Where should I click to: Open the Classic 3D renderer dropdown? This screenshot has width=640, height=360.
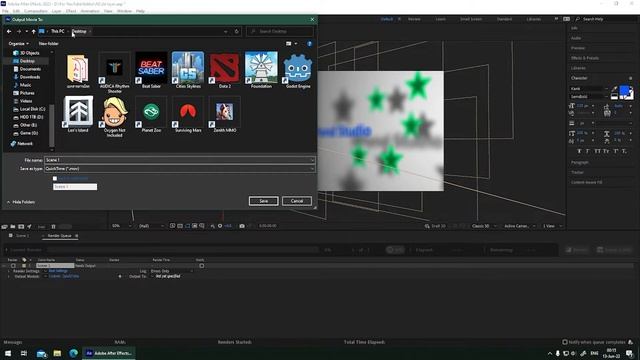[484, 226]
